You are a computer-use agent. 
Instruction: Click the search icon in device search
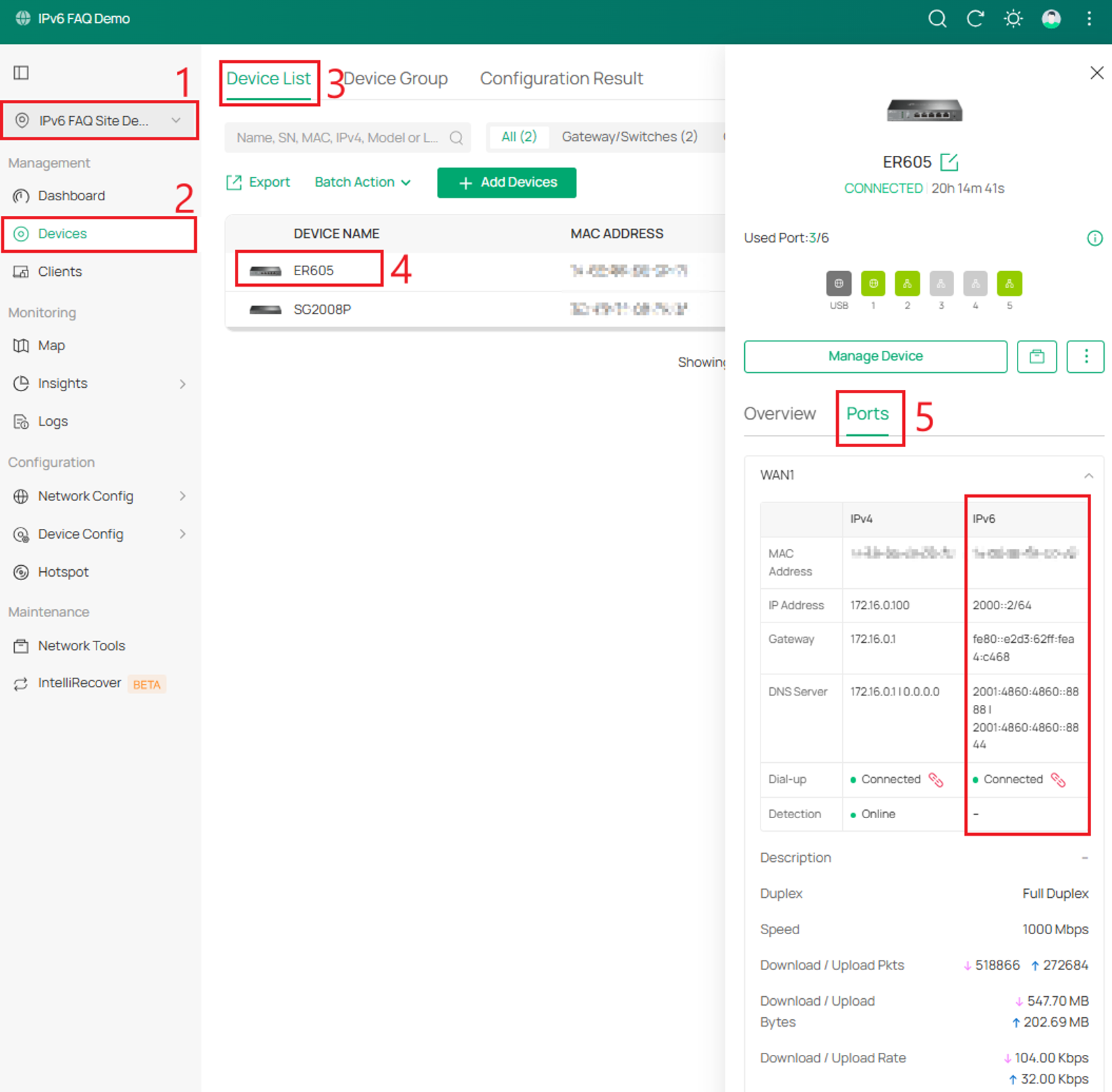456,138
